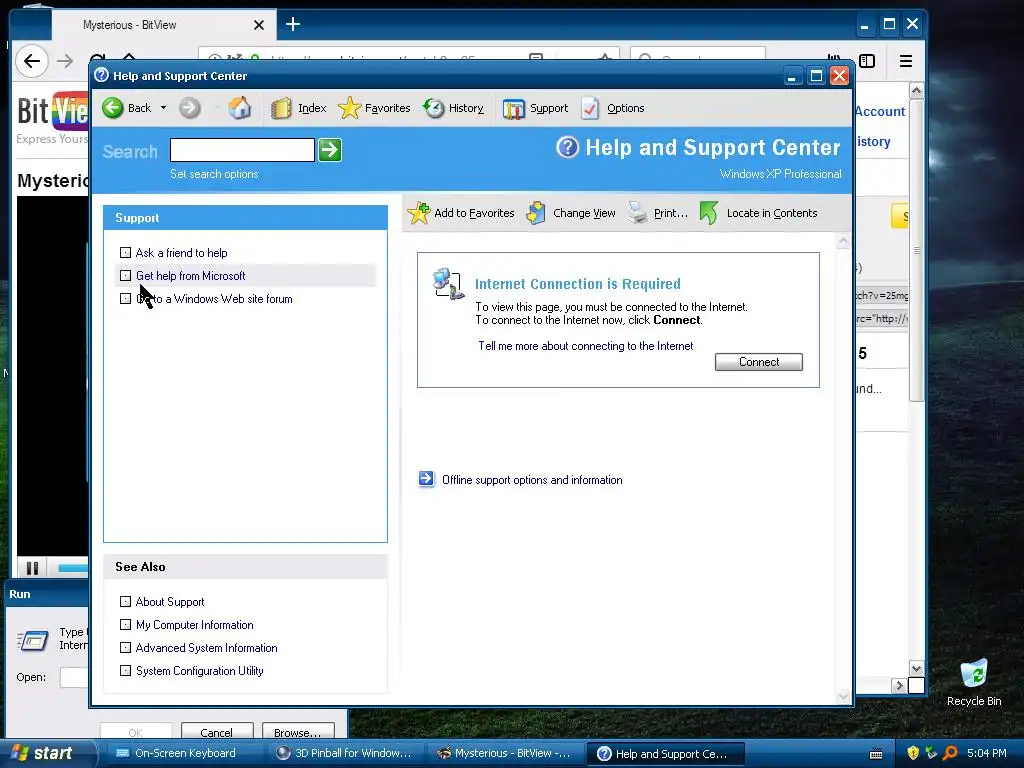
Task: Click browser back arrow in BitView window
Action: 31,61
